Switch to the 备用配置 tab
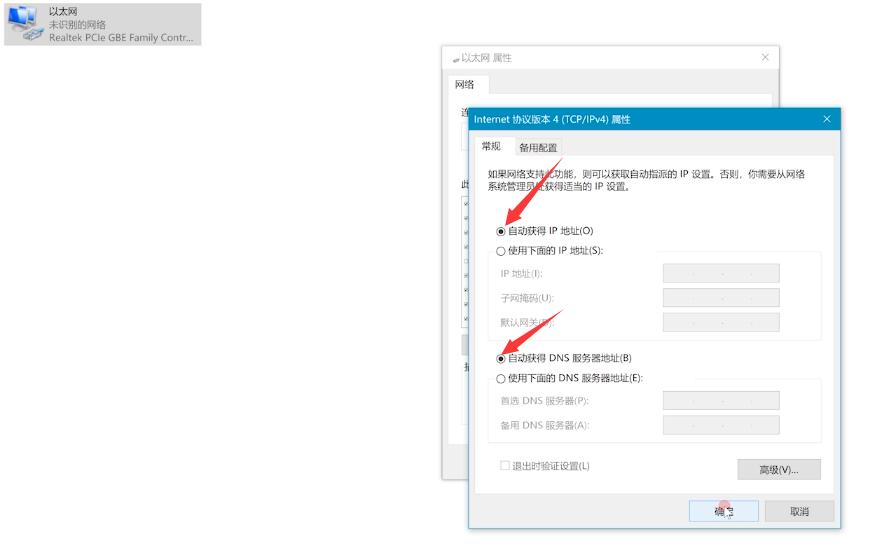Image resolution: width=876 pixels, height=546 pixels. 538,148
